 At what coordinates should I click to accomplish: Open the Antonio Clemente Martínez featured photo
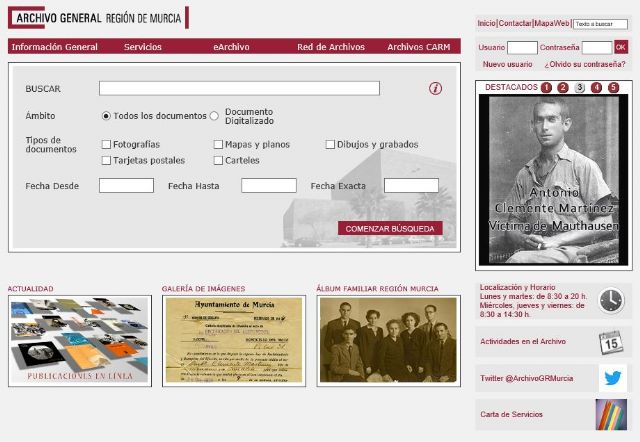point(553,180)
